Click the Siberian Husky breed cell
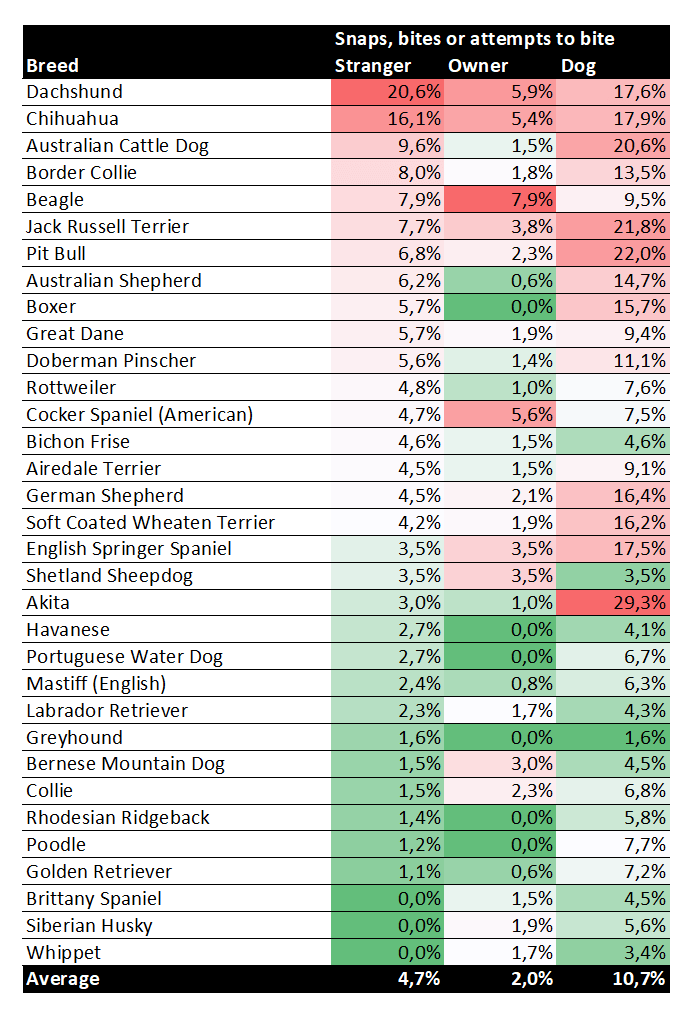Screen dimensions: 693x1016 point(88,926)
